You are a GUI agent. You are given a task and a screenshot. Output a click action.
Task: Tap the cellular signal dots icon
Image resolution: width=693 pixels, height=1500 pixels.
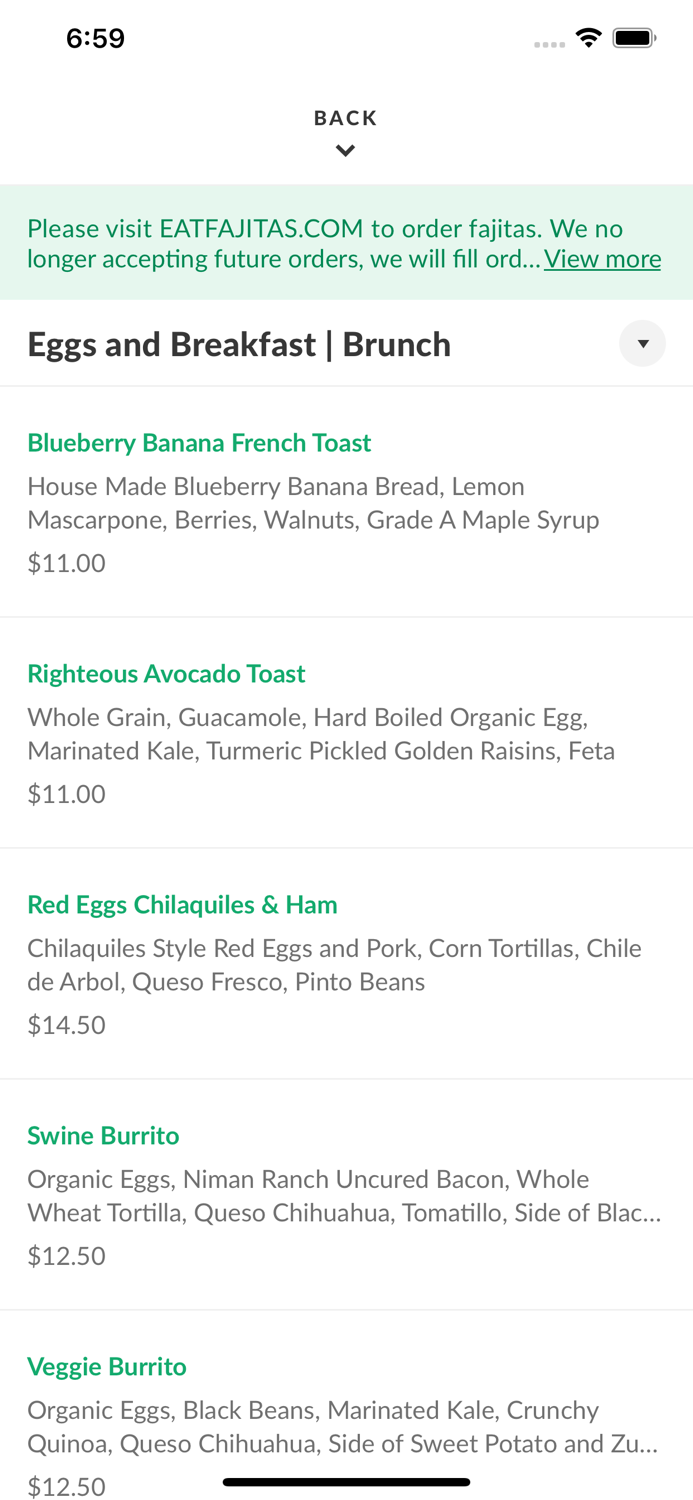(550, 43)
